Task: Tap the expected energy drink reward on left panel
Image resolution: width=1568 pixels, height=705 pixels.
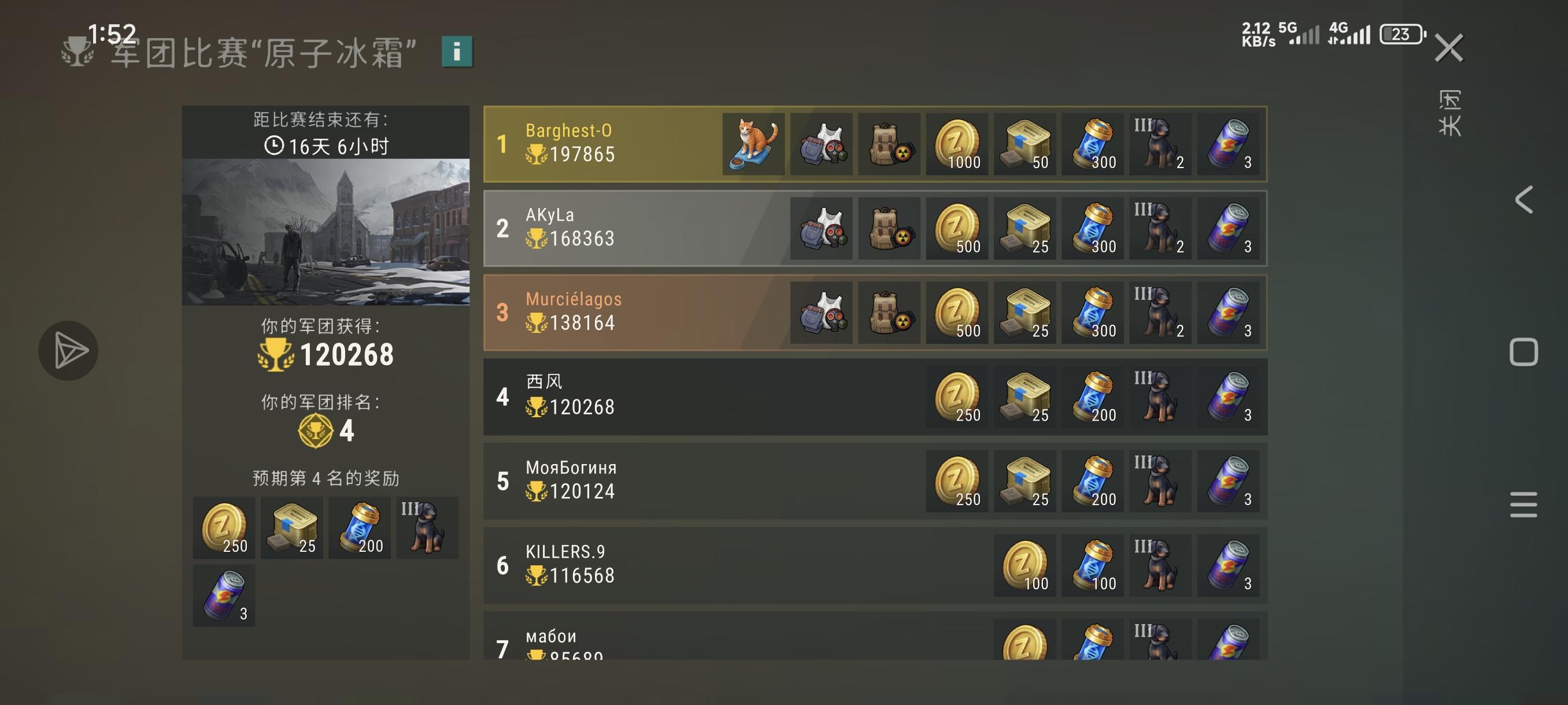Action: 224,596
